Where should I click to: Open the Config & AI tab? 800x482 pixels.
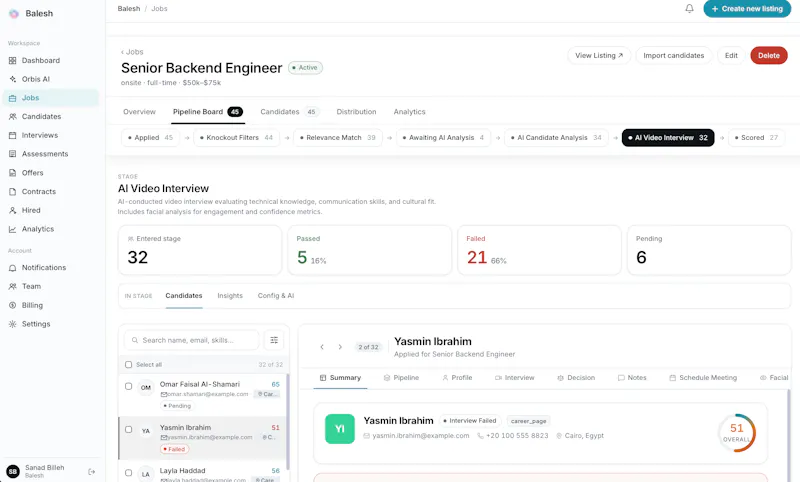[276, 296]
